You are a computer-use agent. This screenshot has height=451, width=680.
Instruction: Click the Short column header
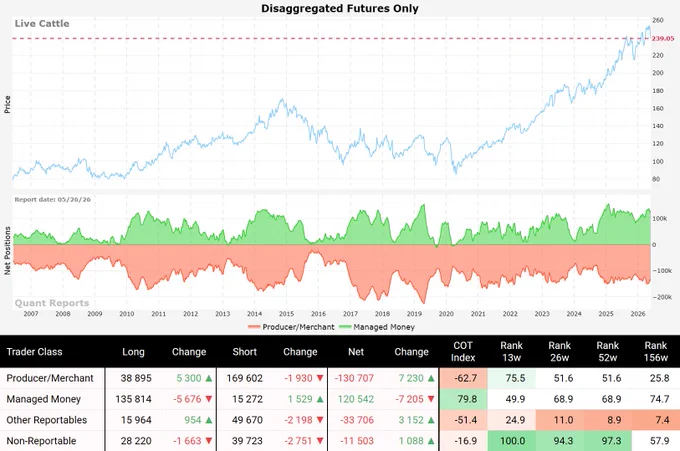coord(245,352)
